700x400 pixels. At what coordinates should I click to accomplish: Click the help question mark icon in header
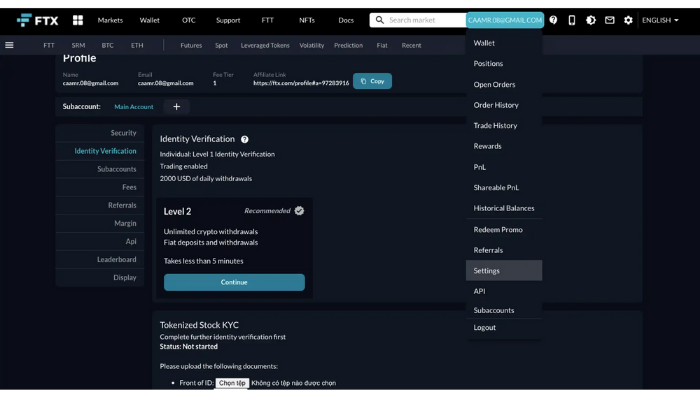(x=553, y=20)
